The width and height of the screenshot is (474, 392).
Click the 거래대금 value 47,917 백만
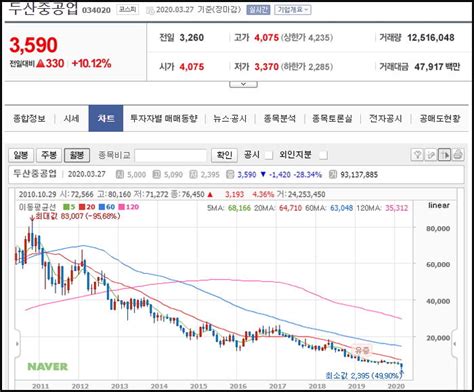tap(437, 67)
